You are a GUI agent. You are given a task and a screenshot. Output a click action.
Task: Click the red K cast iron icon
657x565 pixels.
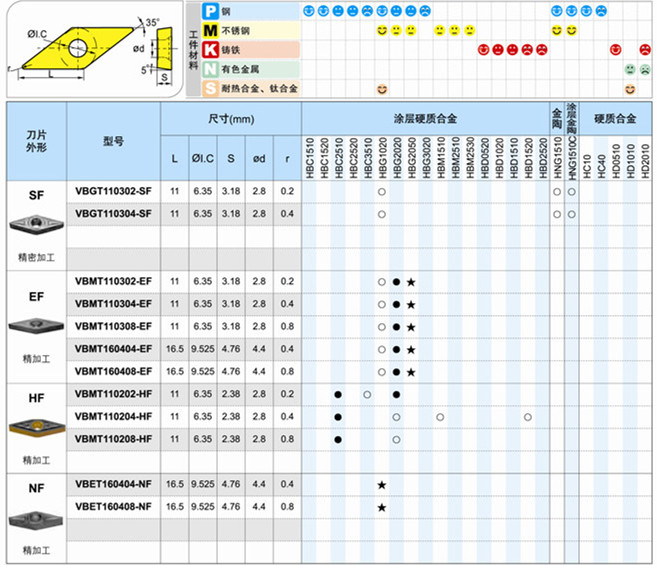click(211, 49)
